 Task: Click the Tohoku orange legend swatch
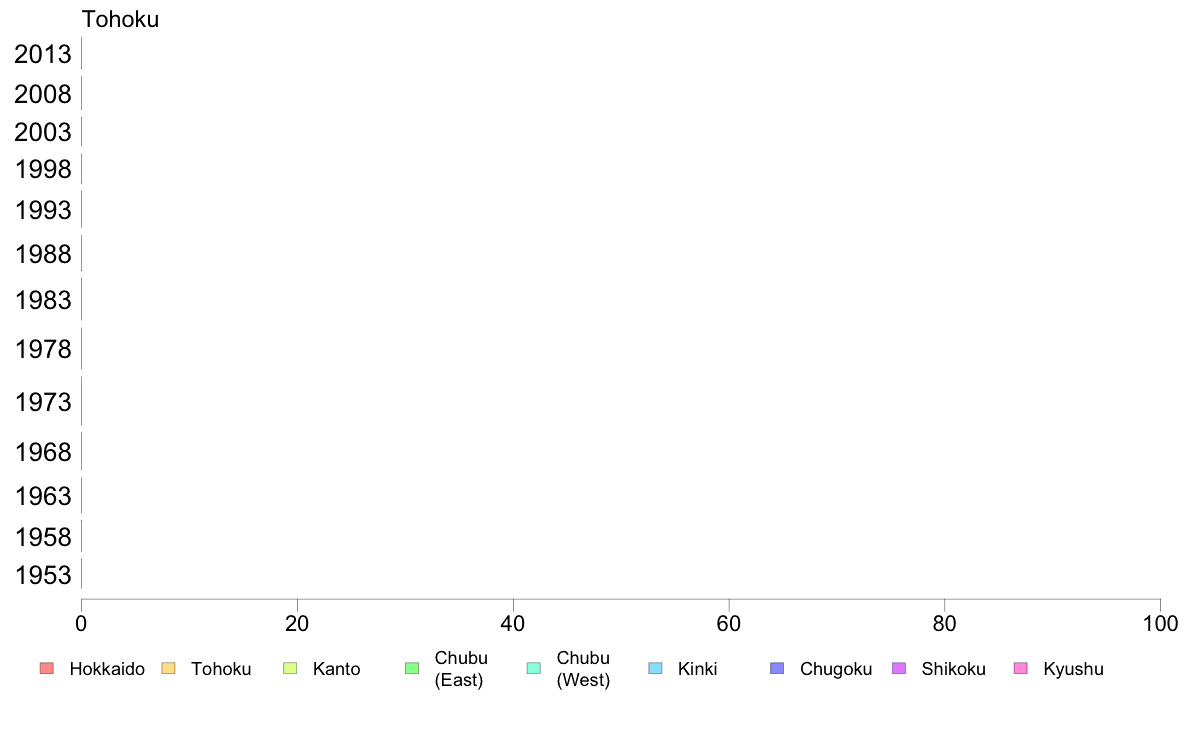click(168, 668)
